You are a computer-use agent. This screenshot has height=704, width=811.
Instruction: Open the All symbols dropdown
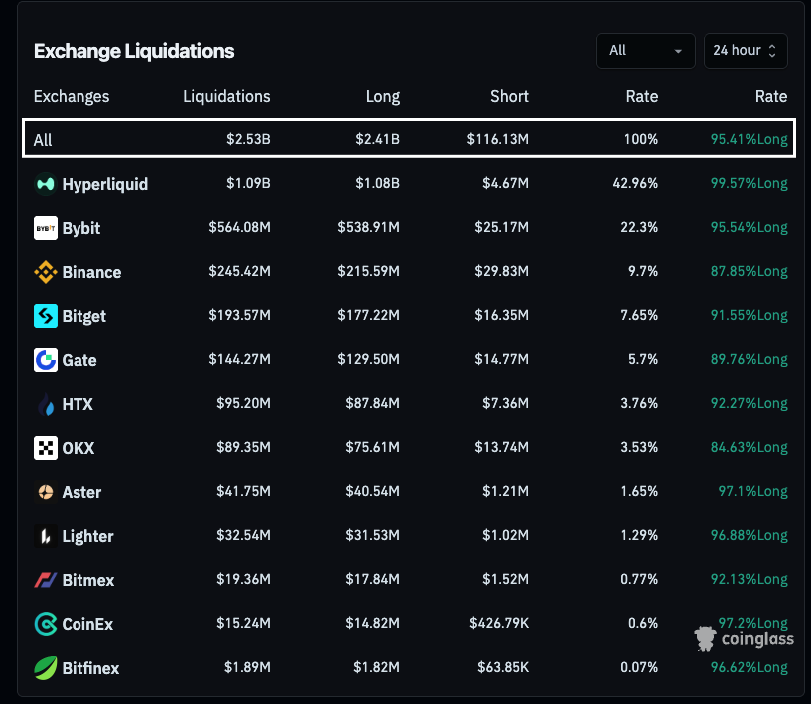645,51
